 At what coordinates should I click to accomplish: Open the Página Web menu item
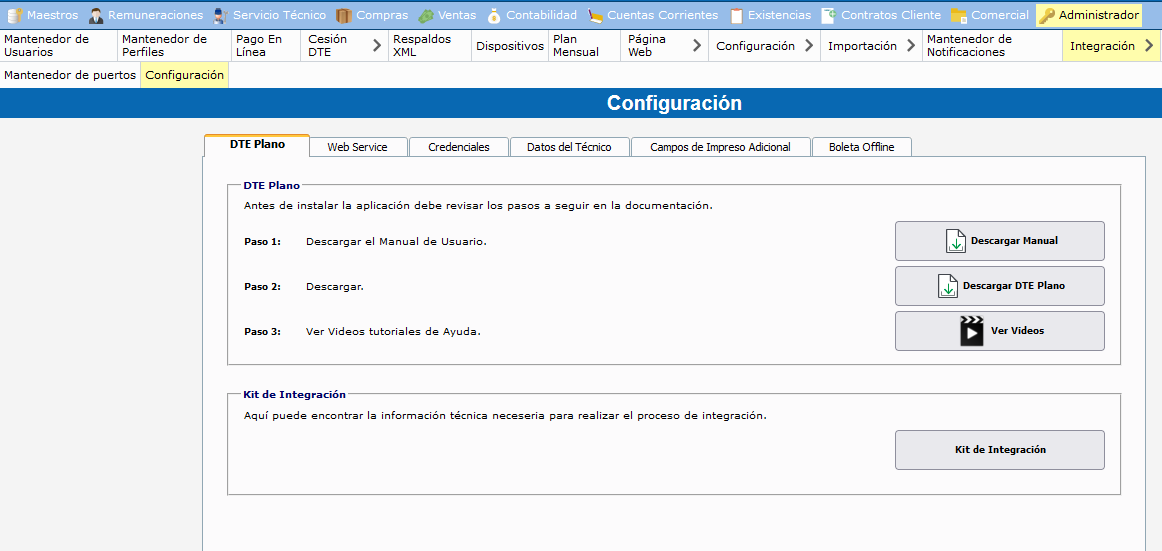tap(664, 46)
